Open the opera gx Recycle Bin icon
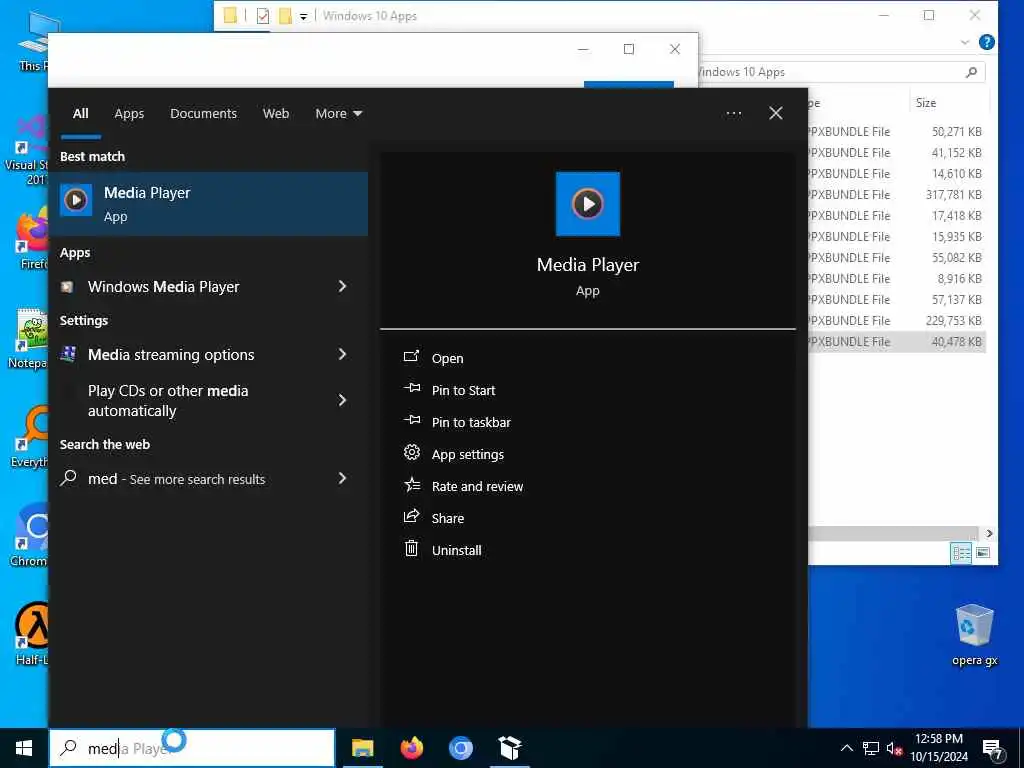Image resolution: width=1024 pixels, height=768 pixels. click(x=974, y=635)
